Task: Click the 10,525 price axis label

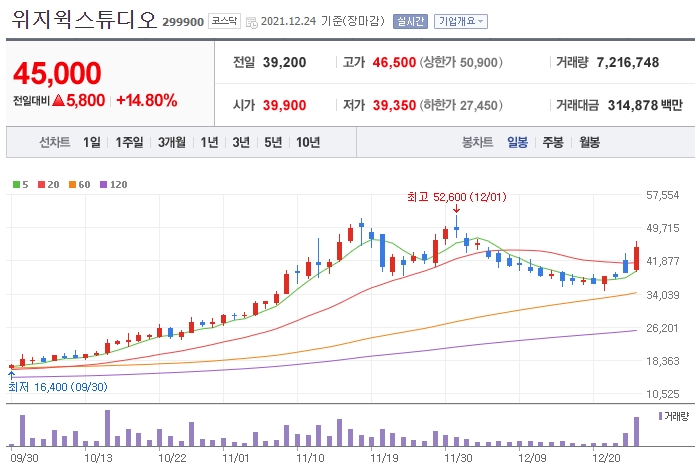Action: pos(663,394)
